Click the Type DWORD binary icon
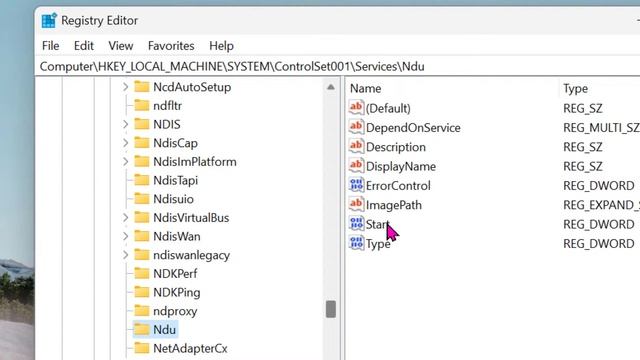Screen dimensions: 640x360 coord(356,243)
